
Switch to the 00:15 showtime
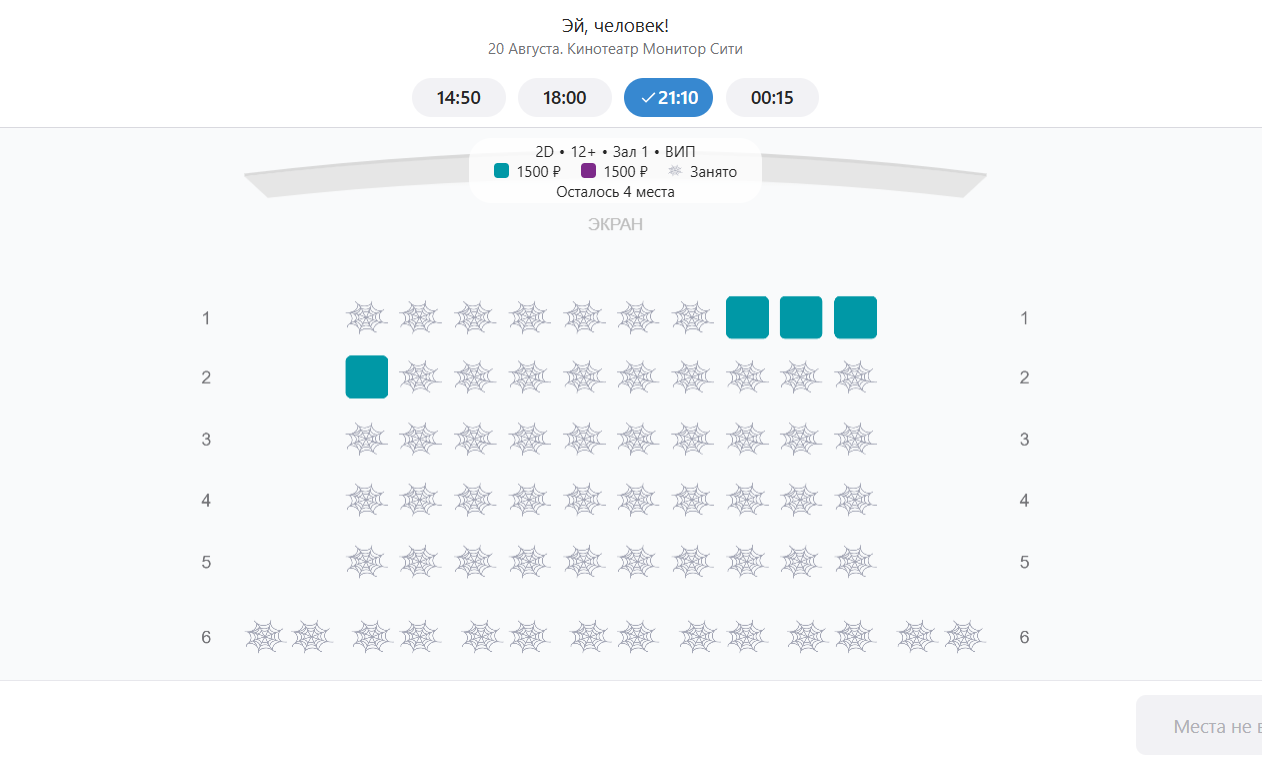point(772,98)
